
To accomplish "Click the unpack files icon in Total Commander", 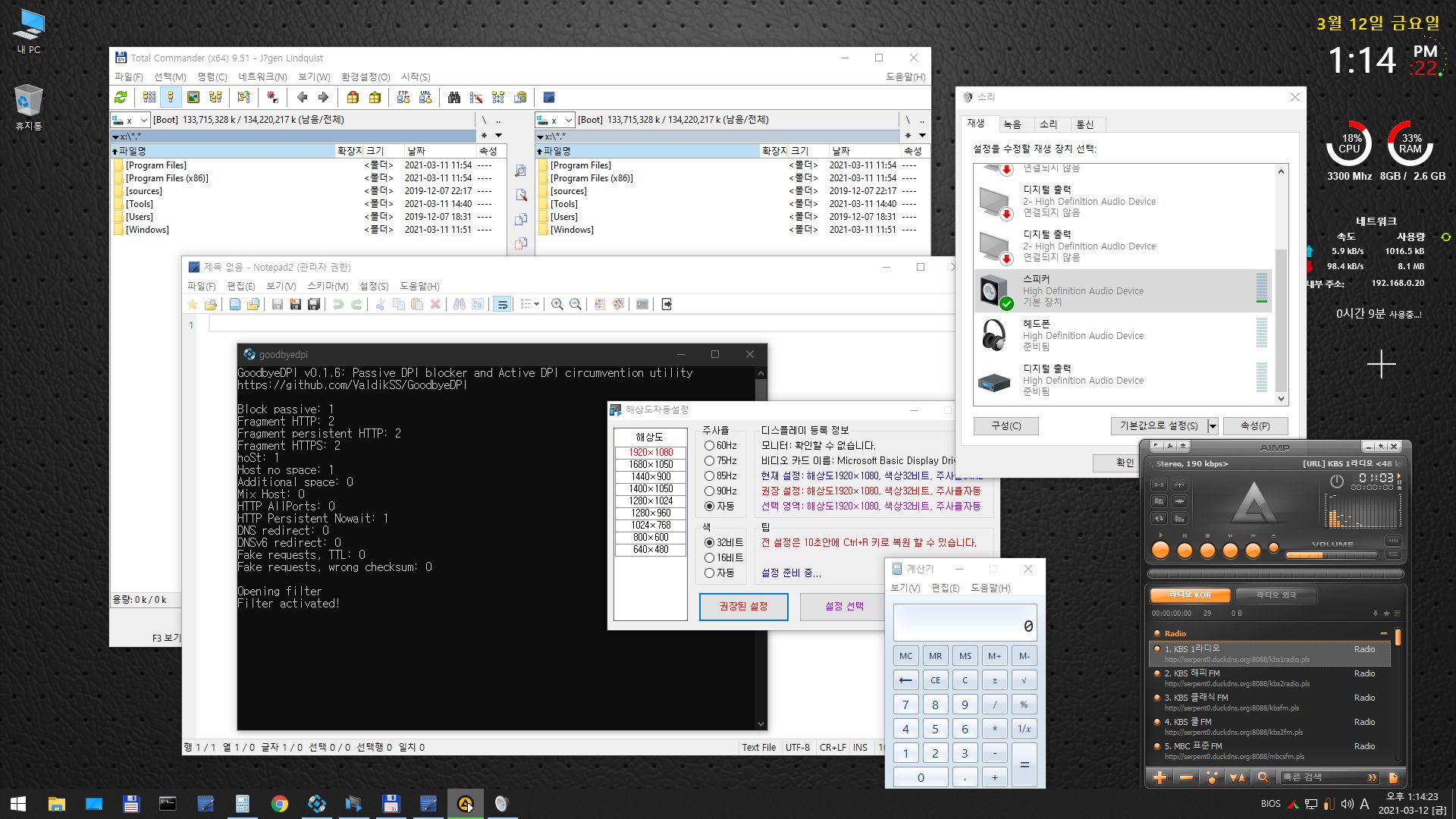I will pos(375,97).
